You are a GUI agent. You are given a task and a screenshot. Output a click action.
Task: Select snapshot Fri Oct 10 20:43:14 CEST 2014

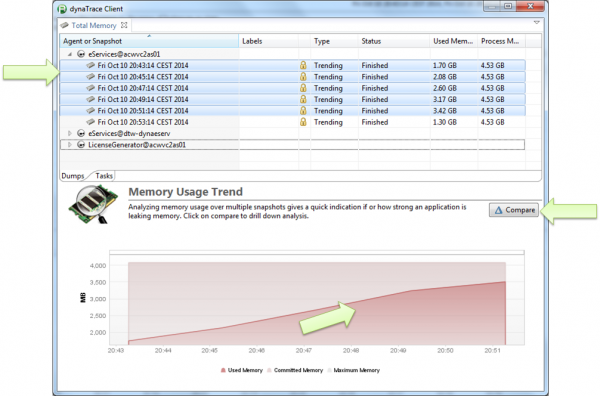[x=143, y=65]
